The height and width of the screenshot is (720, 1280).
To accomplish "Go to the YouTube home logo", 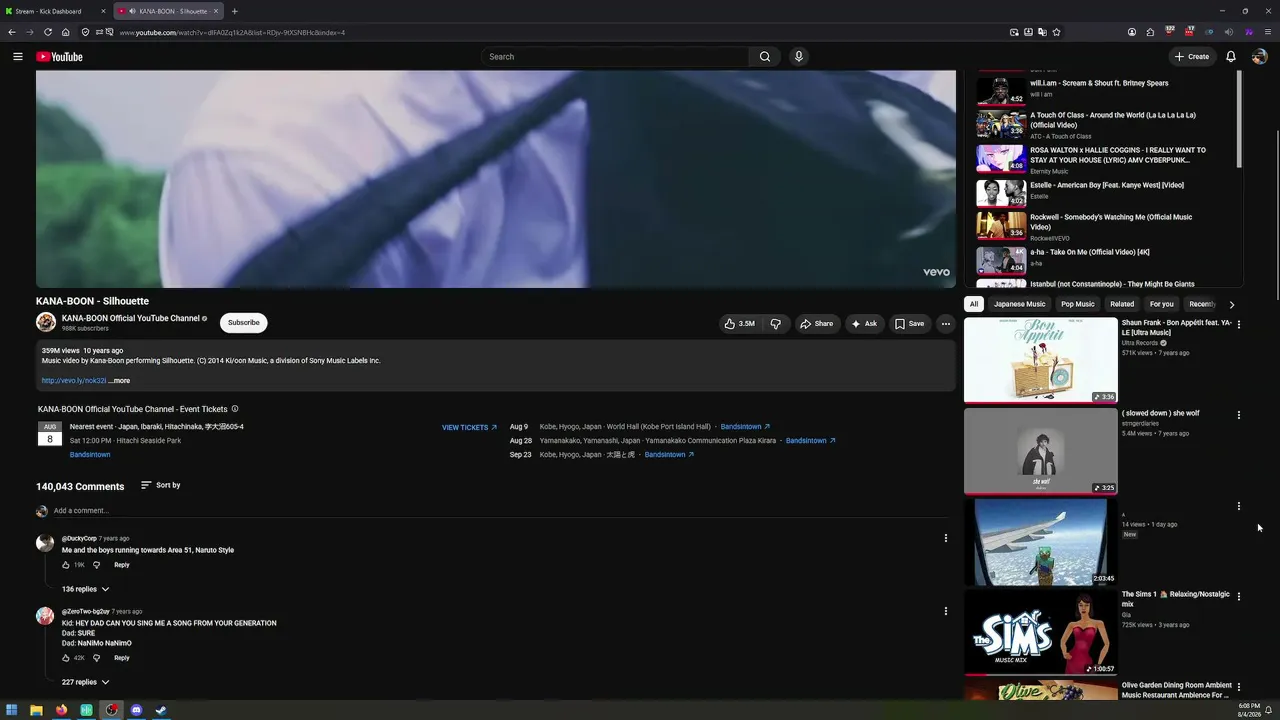I will (60, 57).
